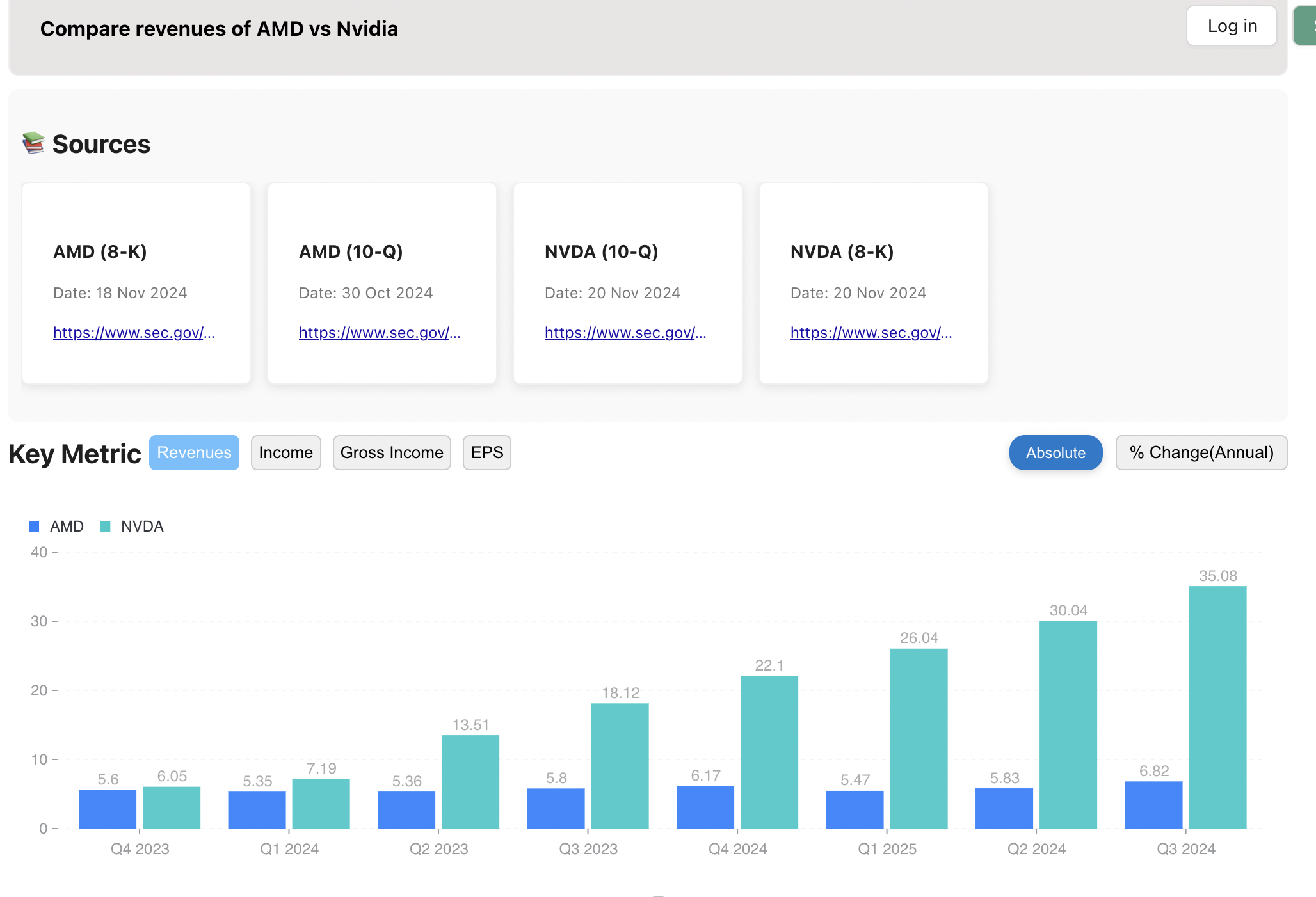Image resolution: width=1316 pixels, height=897 pixels.
Task: Open the AMD (8-K) sec.gov link
Action: click(134, 332)
